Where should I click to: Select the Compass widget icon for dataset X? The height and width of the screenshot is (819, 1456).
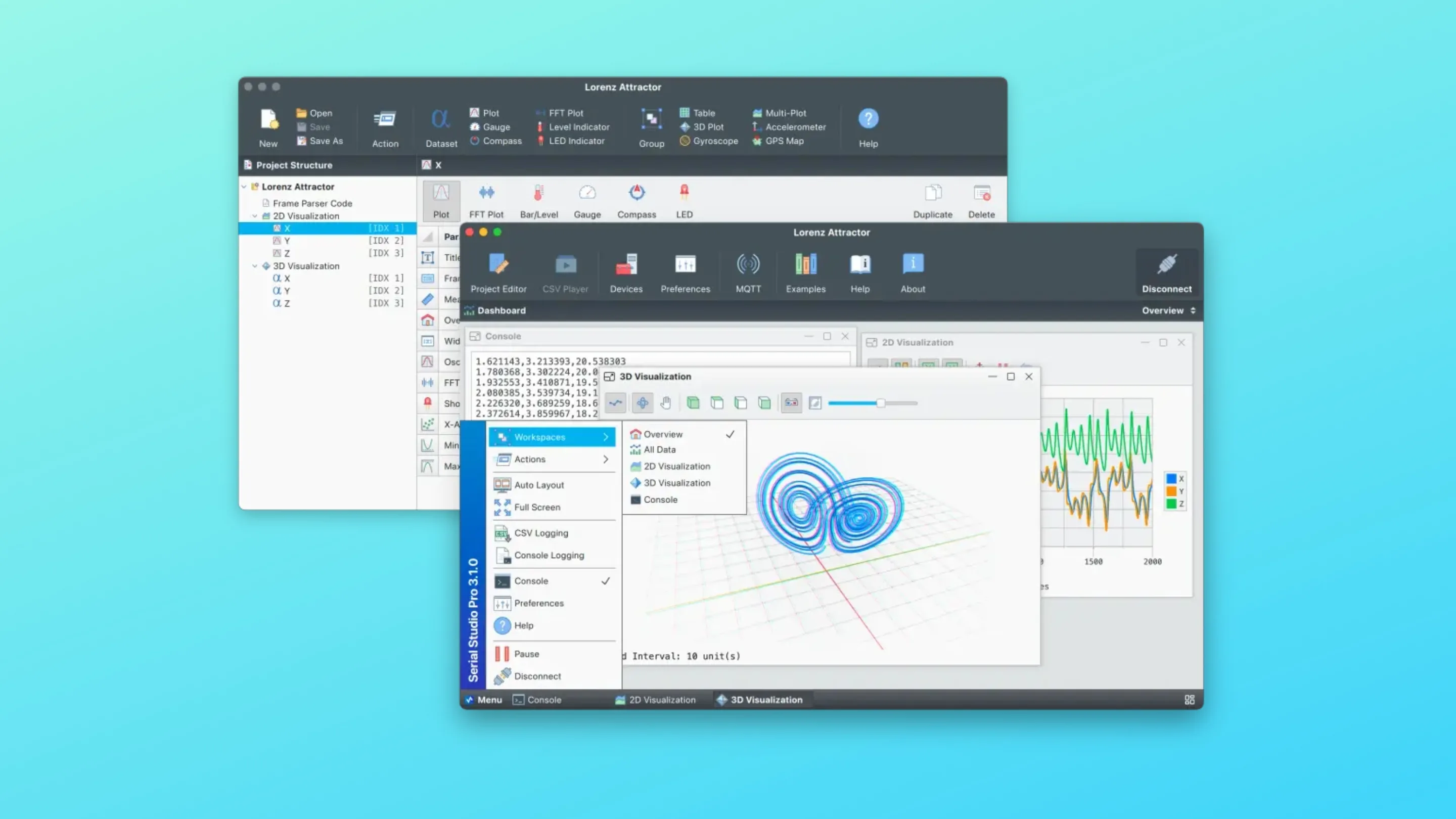pos(636,201)
